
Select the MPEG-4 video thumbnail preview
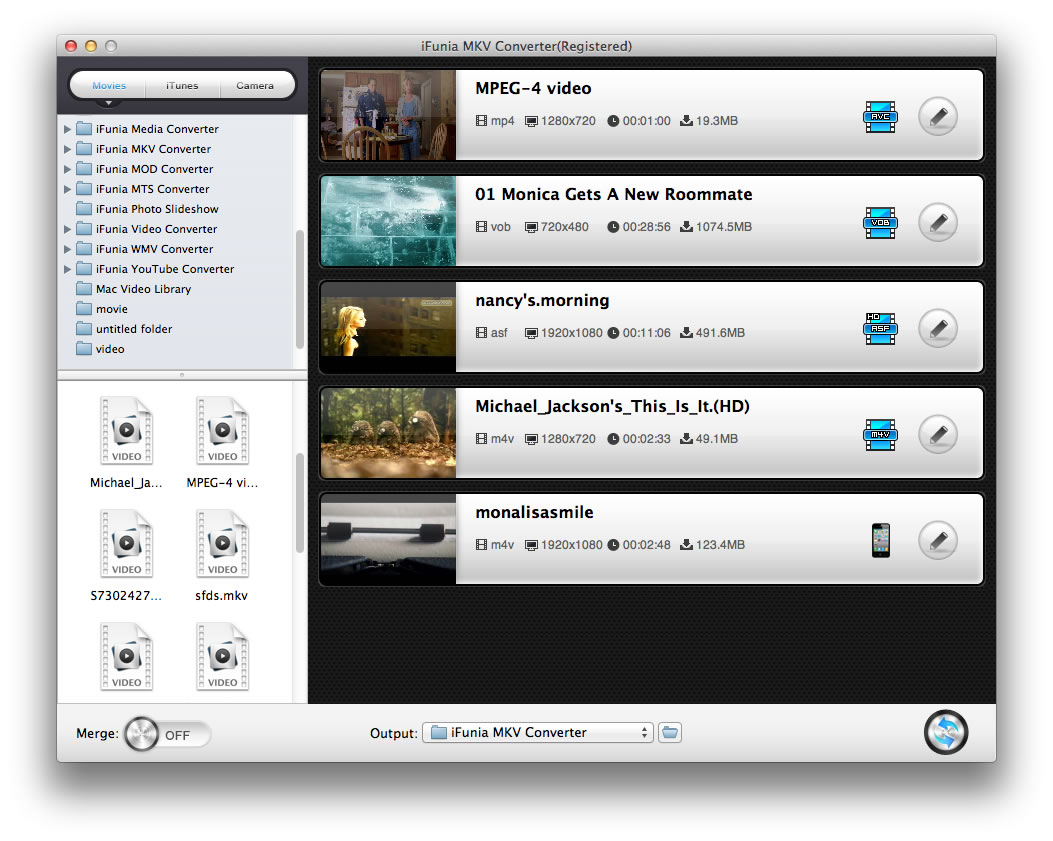388,115
